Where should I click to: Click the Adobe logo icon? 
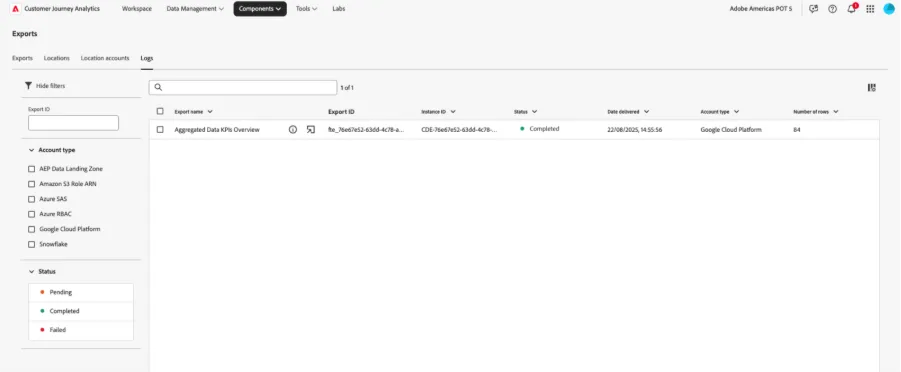coord(16,9)
